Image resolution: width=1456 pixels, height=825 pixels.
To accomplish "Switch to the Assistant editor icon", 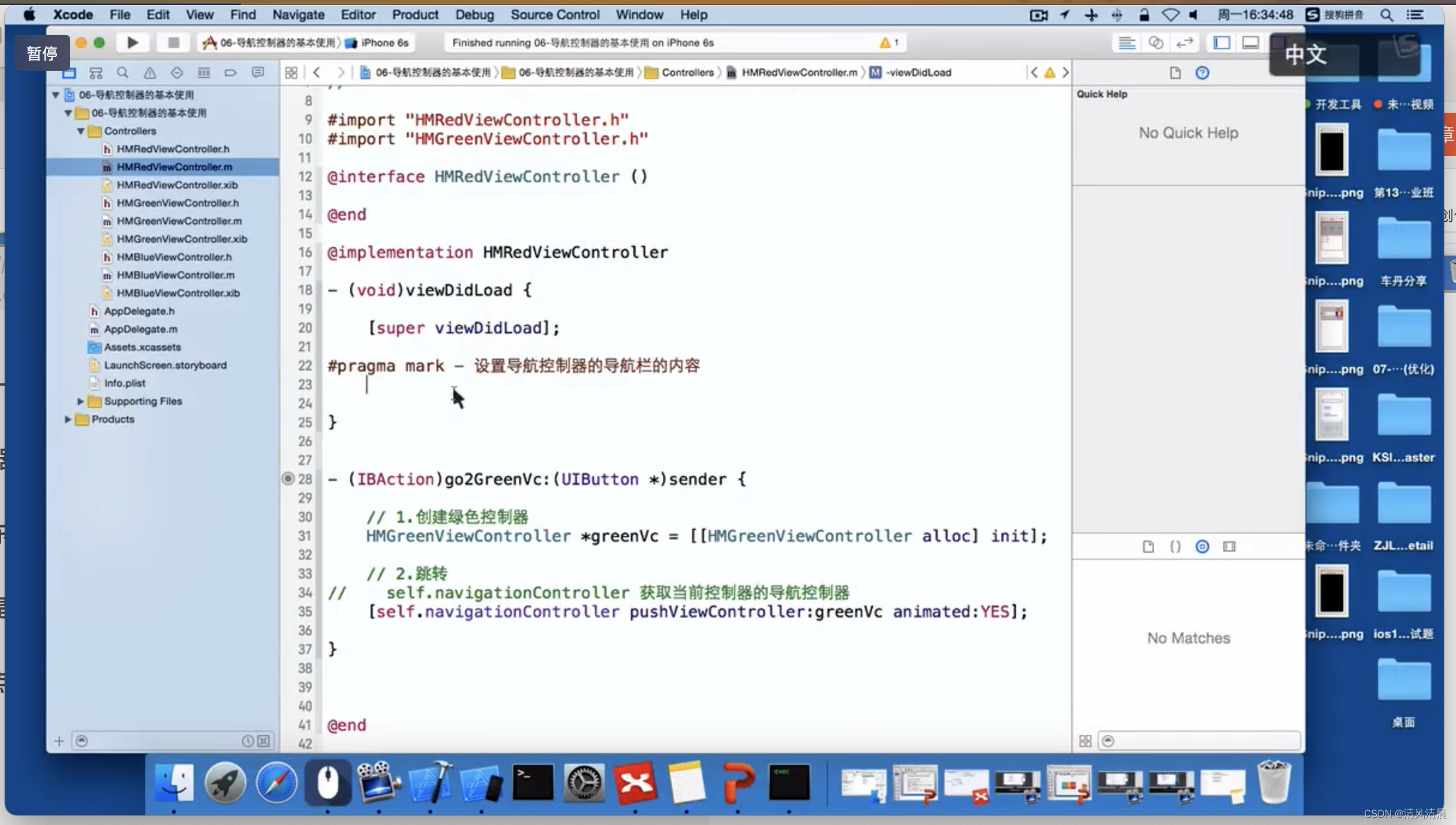I will (x=1156, y=43).
